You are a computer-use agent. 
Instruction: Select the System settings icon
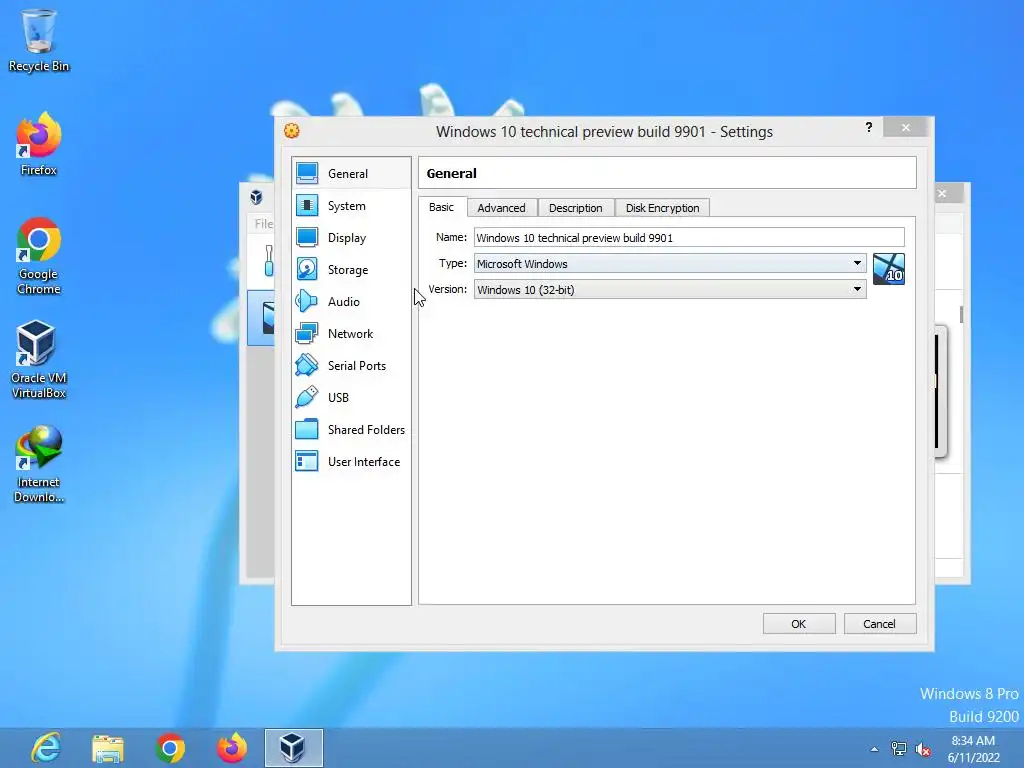tap(307, 206)
